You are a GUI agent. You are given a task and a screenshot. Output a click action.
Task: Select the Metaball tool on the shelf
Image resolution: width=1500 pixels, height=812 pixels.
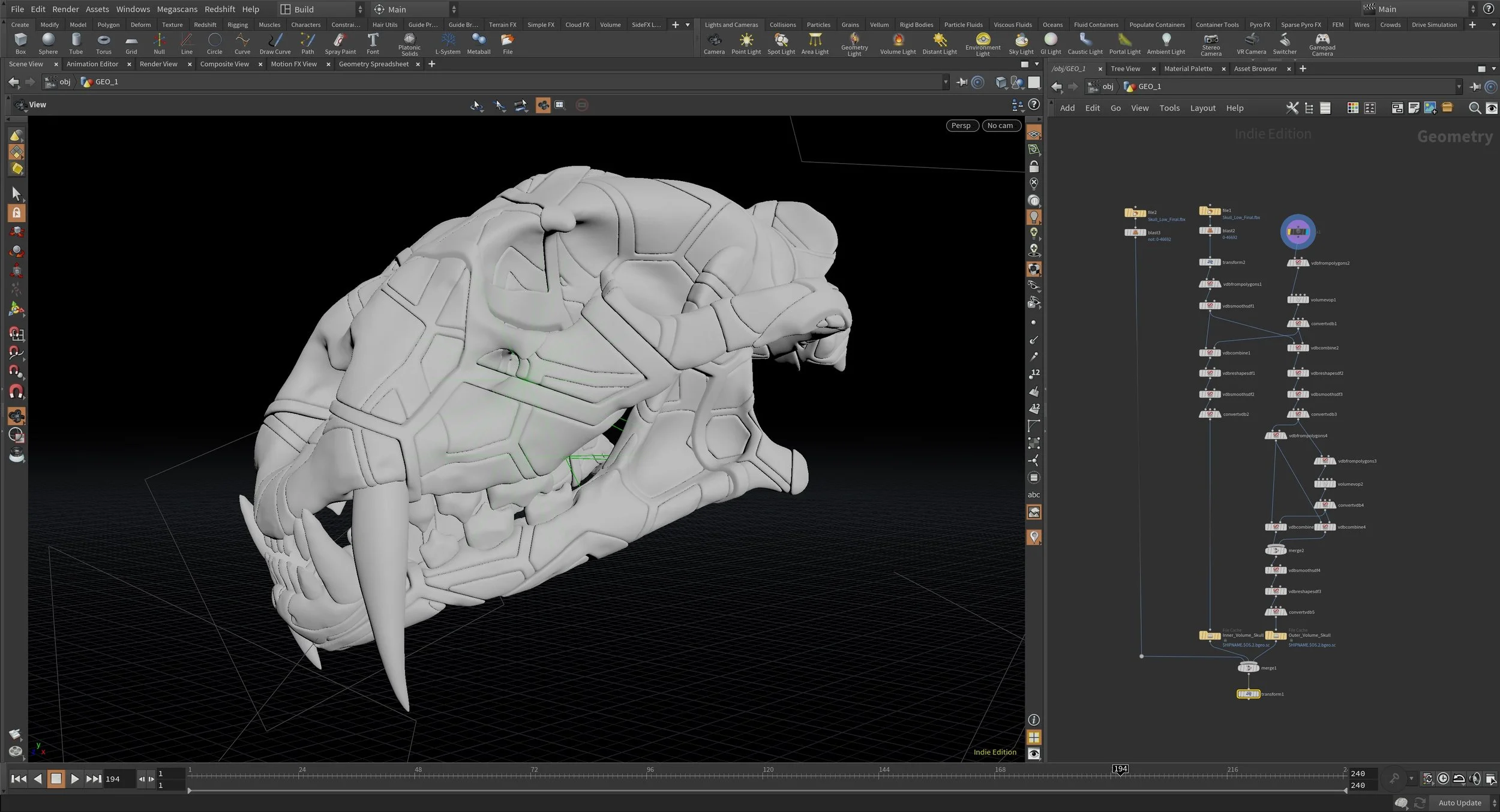478,42
